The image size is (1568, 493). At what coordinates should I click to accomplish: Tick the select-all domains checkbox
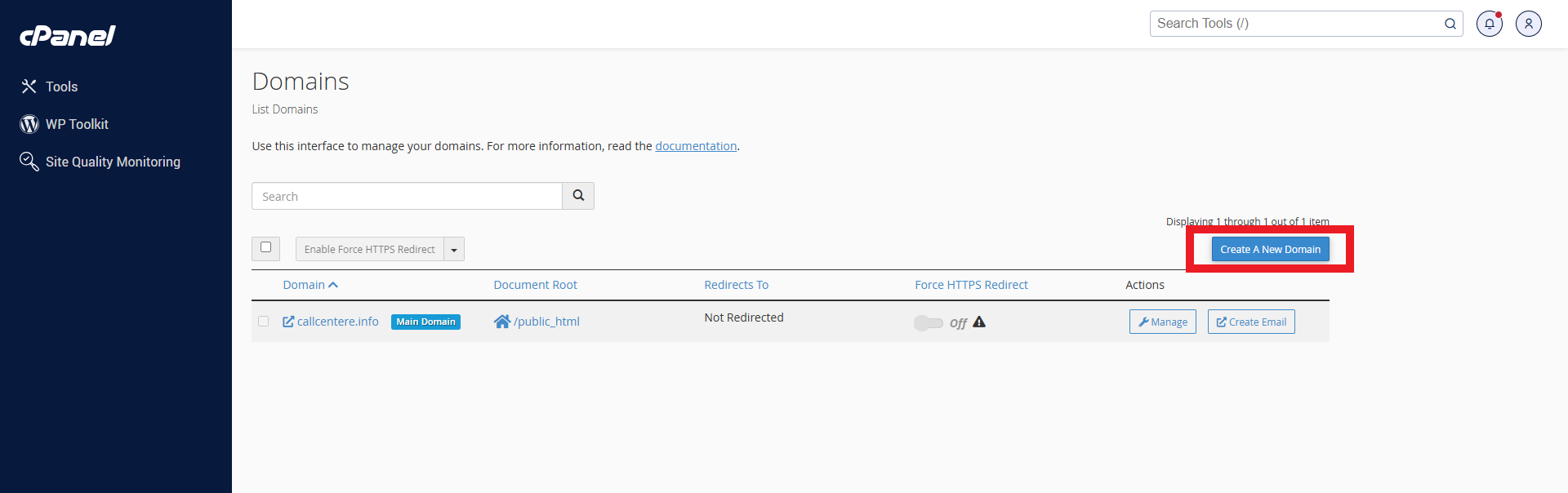(265, 247)
